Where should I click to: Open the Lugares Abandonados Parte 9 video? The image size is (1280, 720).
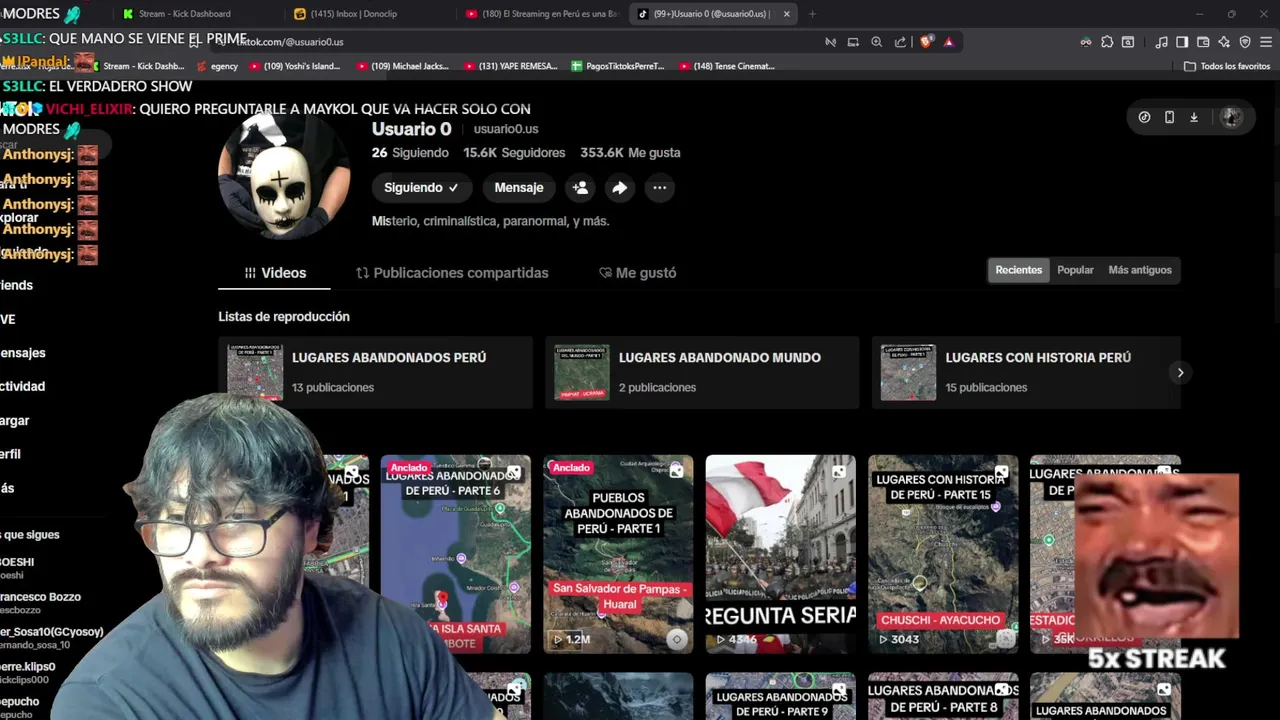pos(781,696)
